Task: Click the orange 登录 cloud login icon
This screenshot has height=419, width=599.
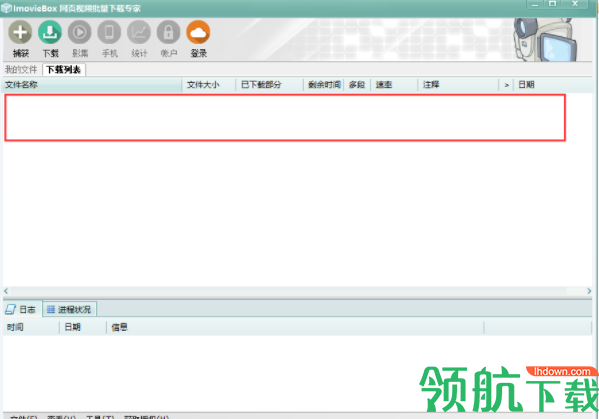Action: (x=198, y=32)
